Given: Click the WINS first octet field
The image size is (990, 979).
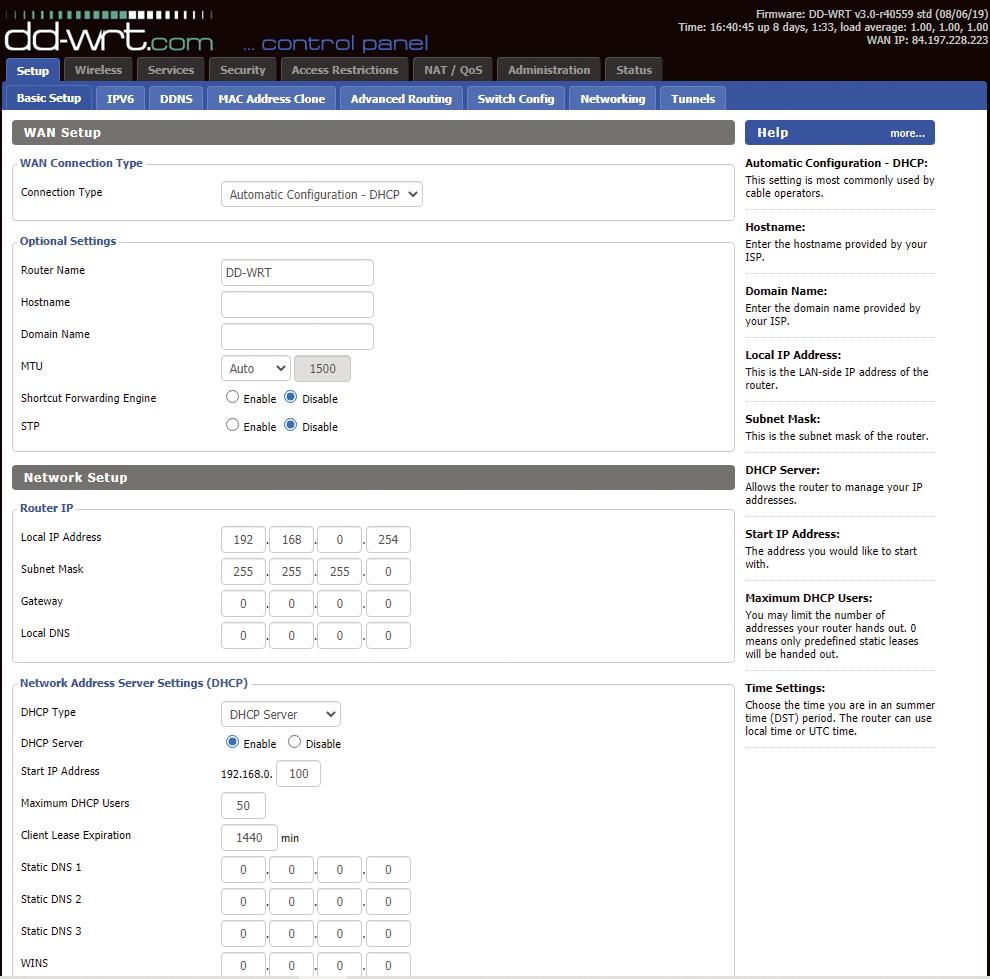Looking at the screenshot, I should (x=243, y=965).
